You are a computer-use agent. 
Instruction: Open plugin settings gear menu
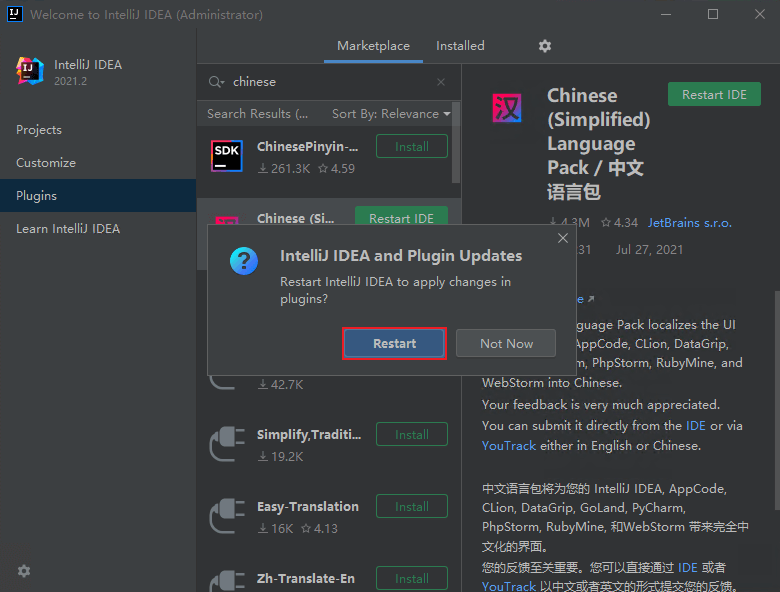(x=545, y=46)
